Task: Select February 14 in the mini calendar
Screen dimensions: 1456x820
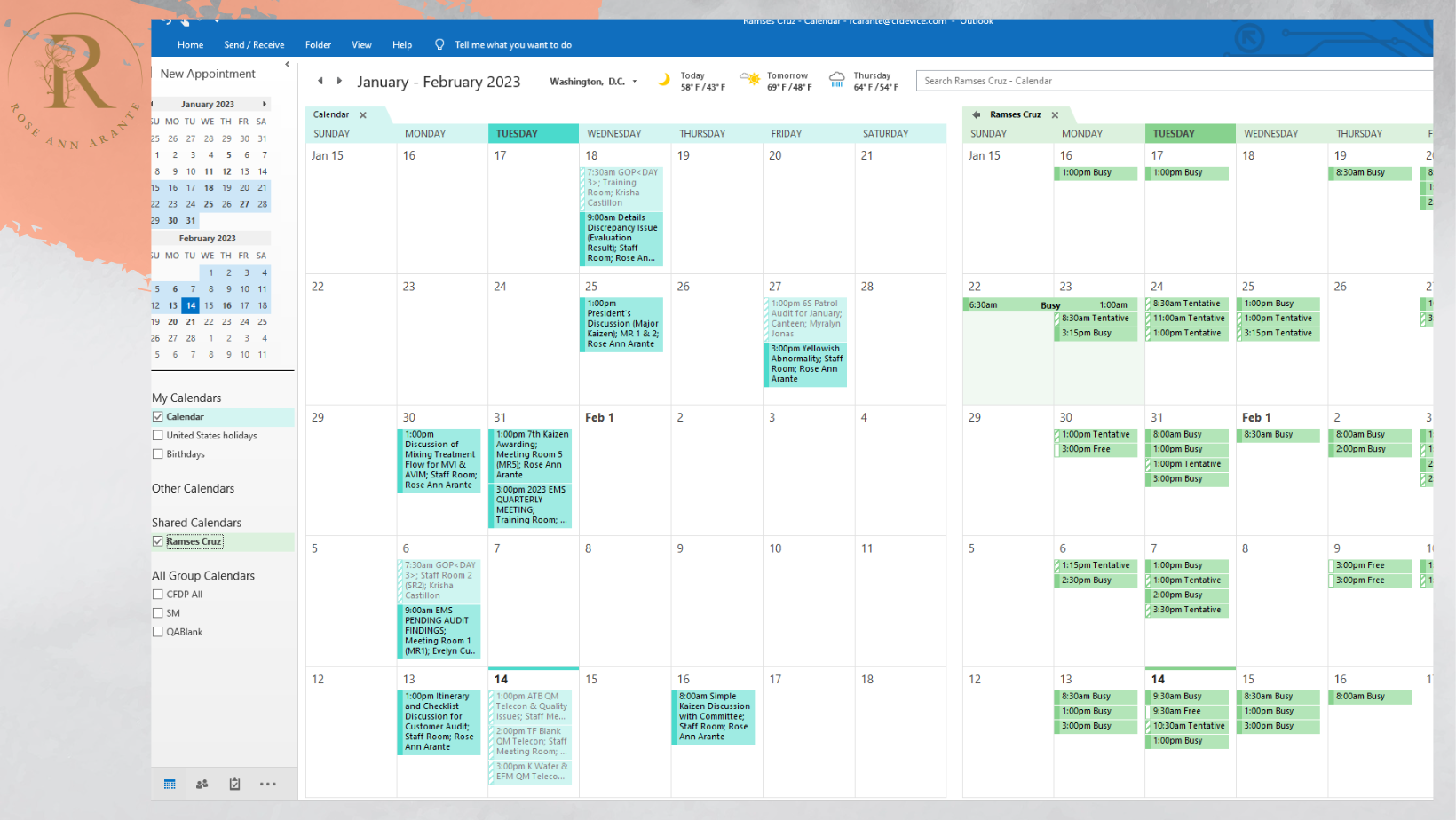Action: 191,305
